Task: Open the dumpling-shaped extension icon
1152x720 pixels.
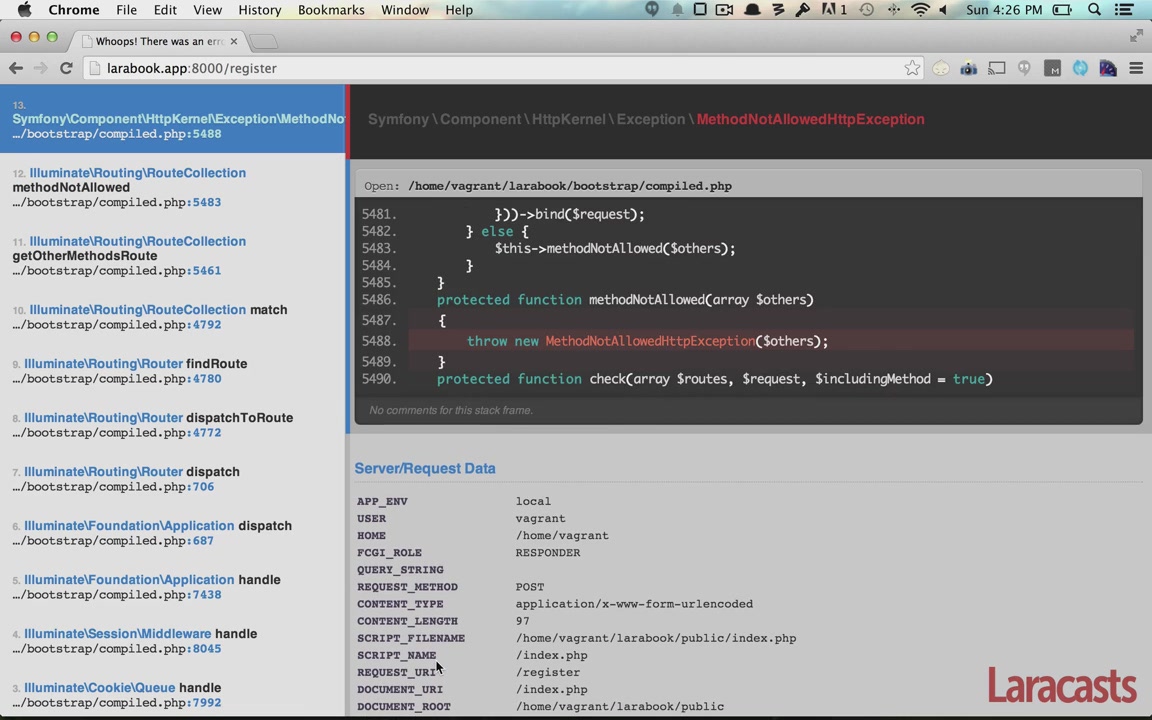Action: [x=940, y=68]
